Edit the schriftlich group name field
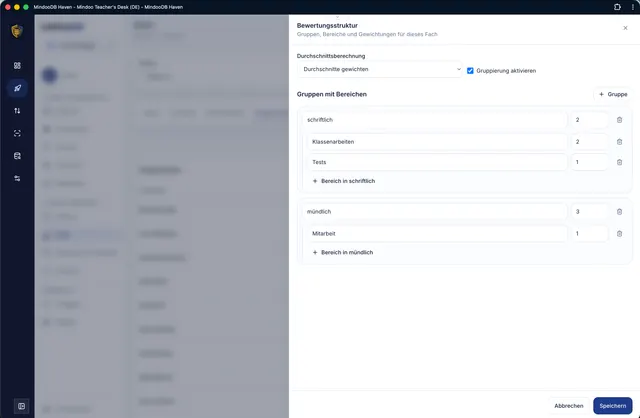Screen dimensions: 640x418 point(435,120)
